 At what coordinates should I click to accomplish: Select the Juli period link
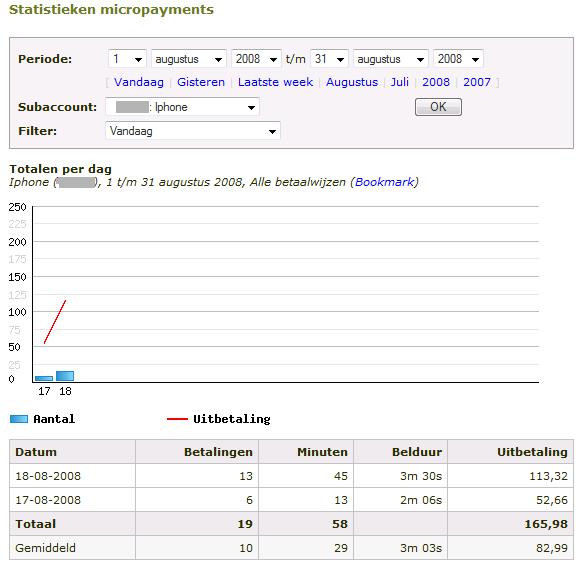point(400,82)
